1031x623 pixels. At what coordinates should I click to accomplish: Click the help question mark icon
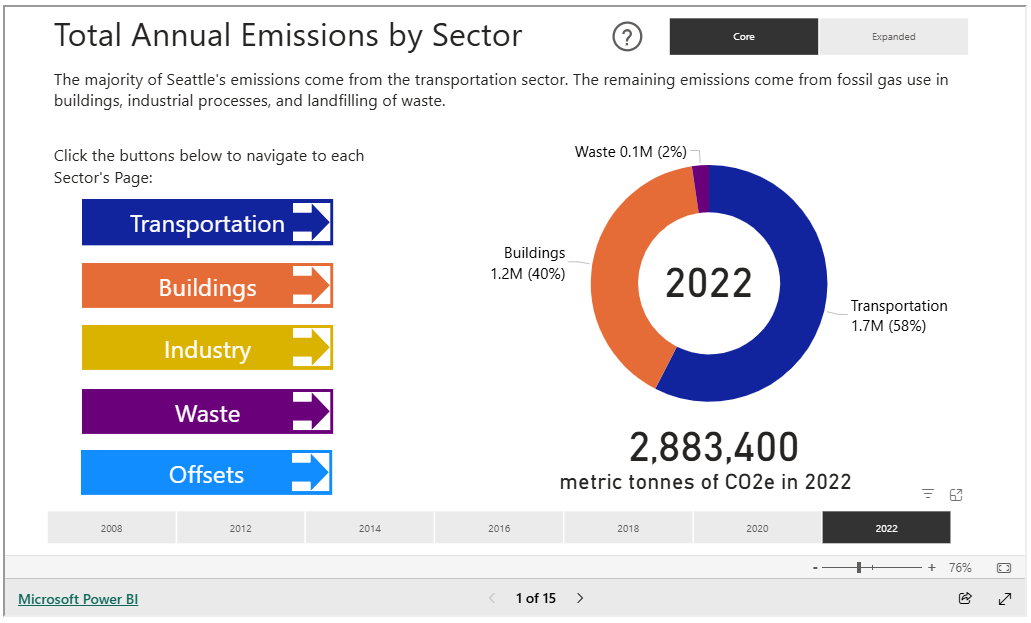(627, 37)
